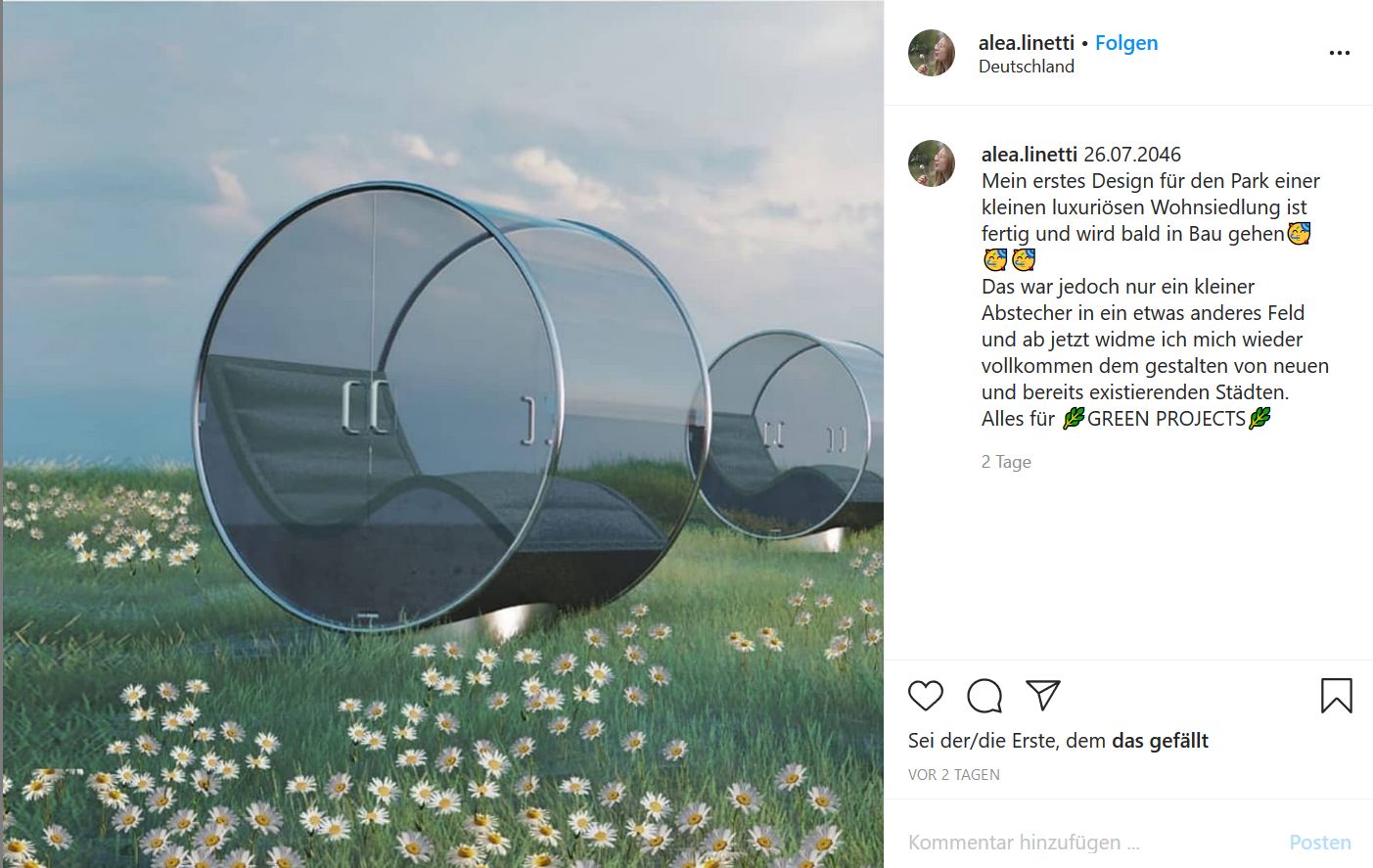Click the profile picture in post header

coord(932,53)
